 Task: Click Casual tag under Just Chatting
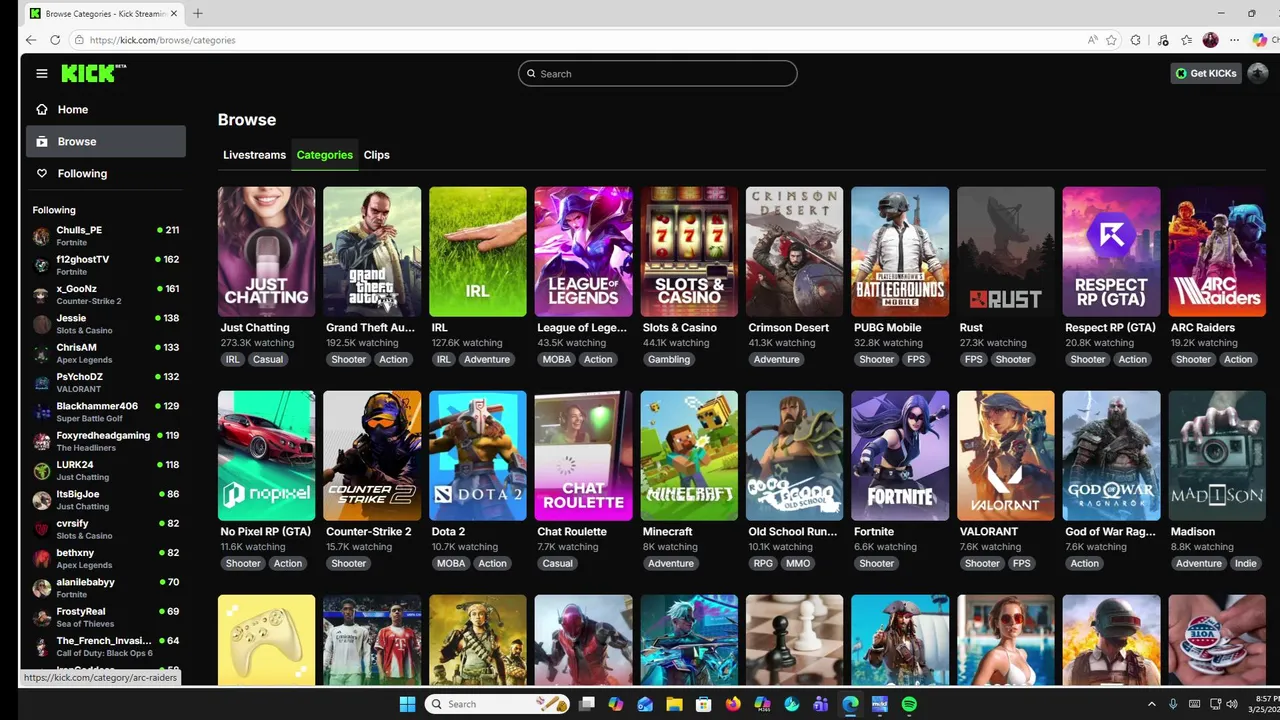click(x=268, y=359)
